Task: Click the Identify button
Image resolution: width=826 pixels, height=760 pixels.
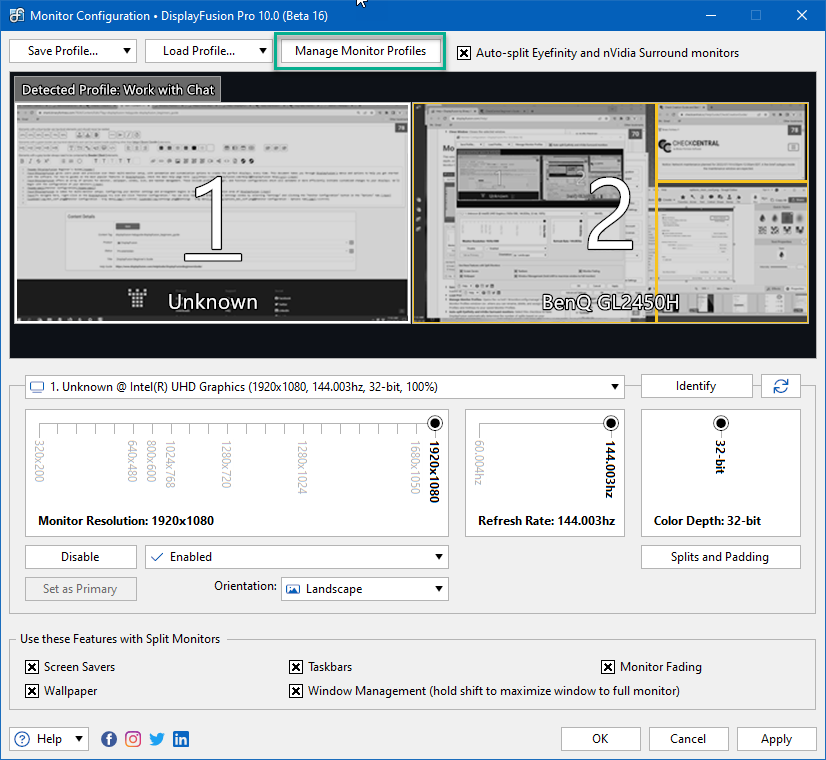Action: coord(696,386)
